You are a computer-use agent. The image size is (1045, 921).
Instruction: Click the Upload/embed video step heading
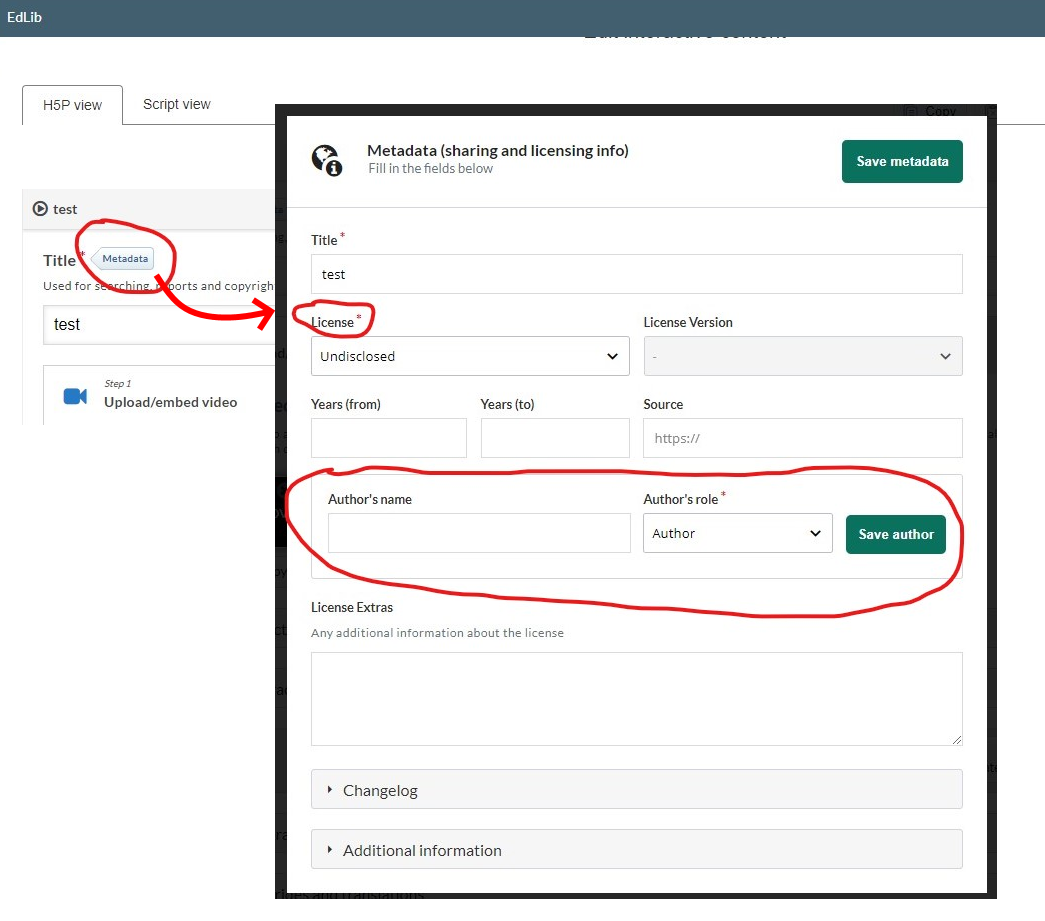tap(171, 402)
